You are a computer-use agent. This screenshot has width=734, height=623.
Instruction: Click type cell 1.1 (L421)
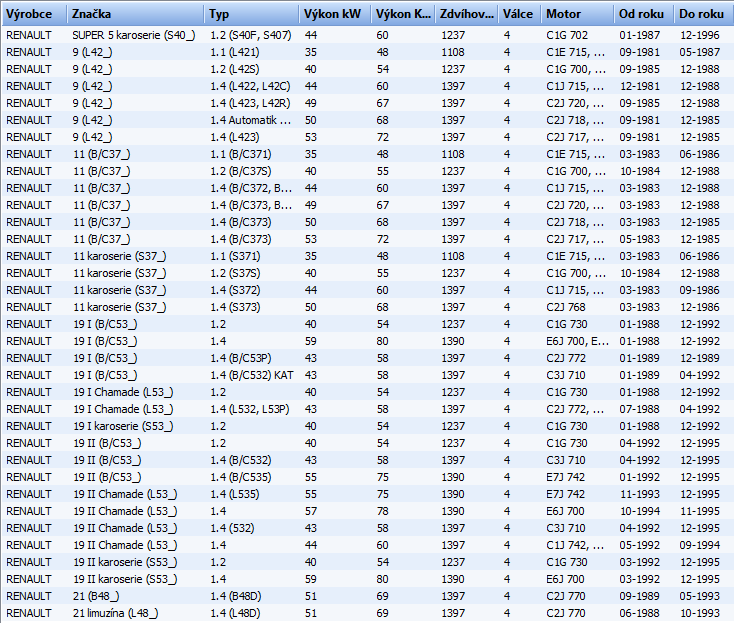point(235,52)
